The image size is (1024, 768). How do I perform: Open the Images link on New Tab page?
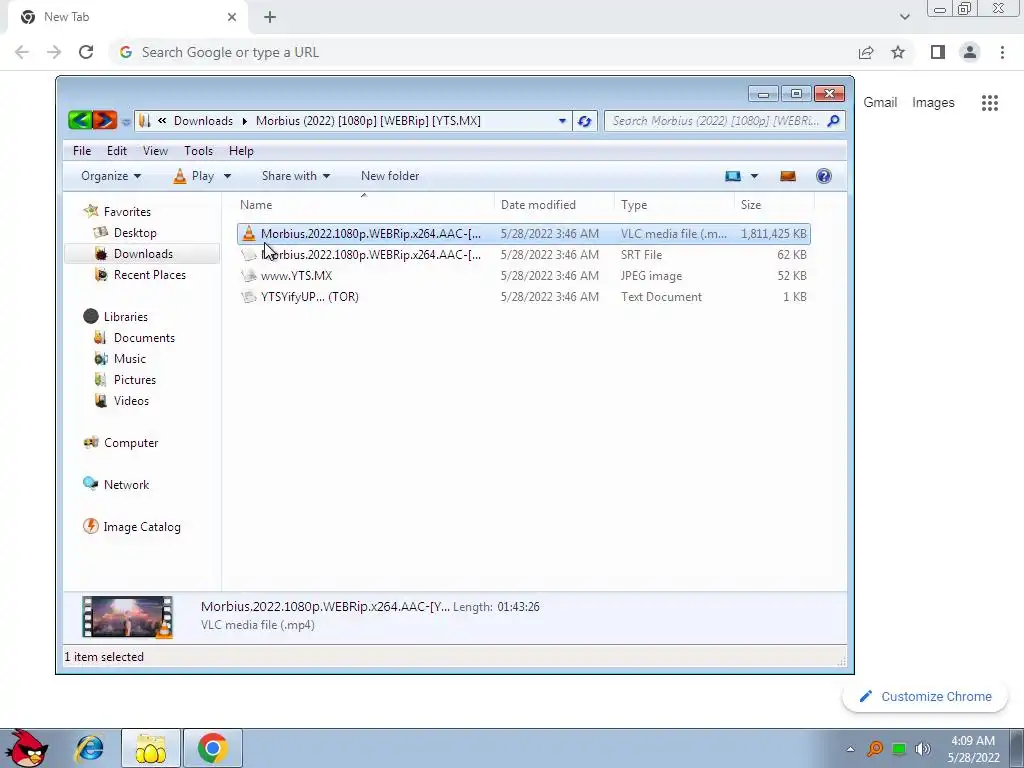click(x=933, y=103)
